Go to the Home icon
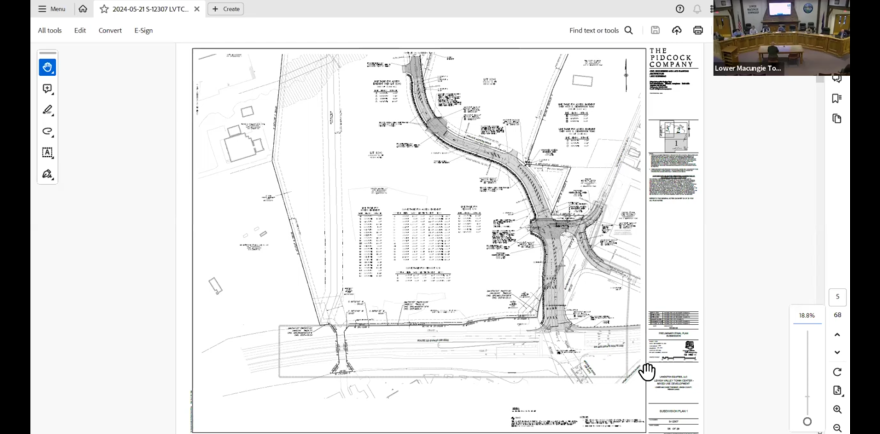Image resolution: width=880 pixels, height=434 pixels. tap(83, 9)
